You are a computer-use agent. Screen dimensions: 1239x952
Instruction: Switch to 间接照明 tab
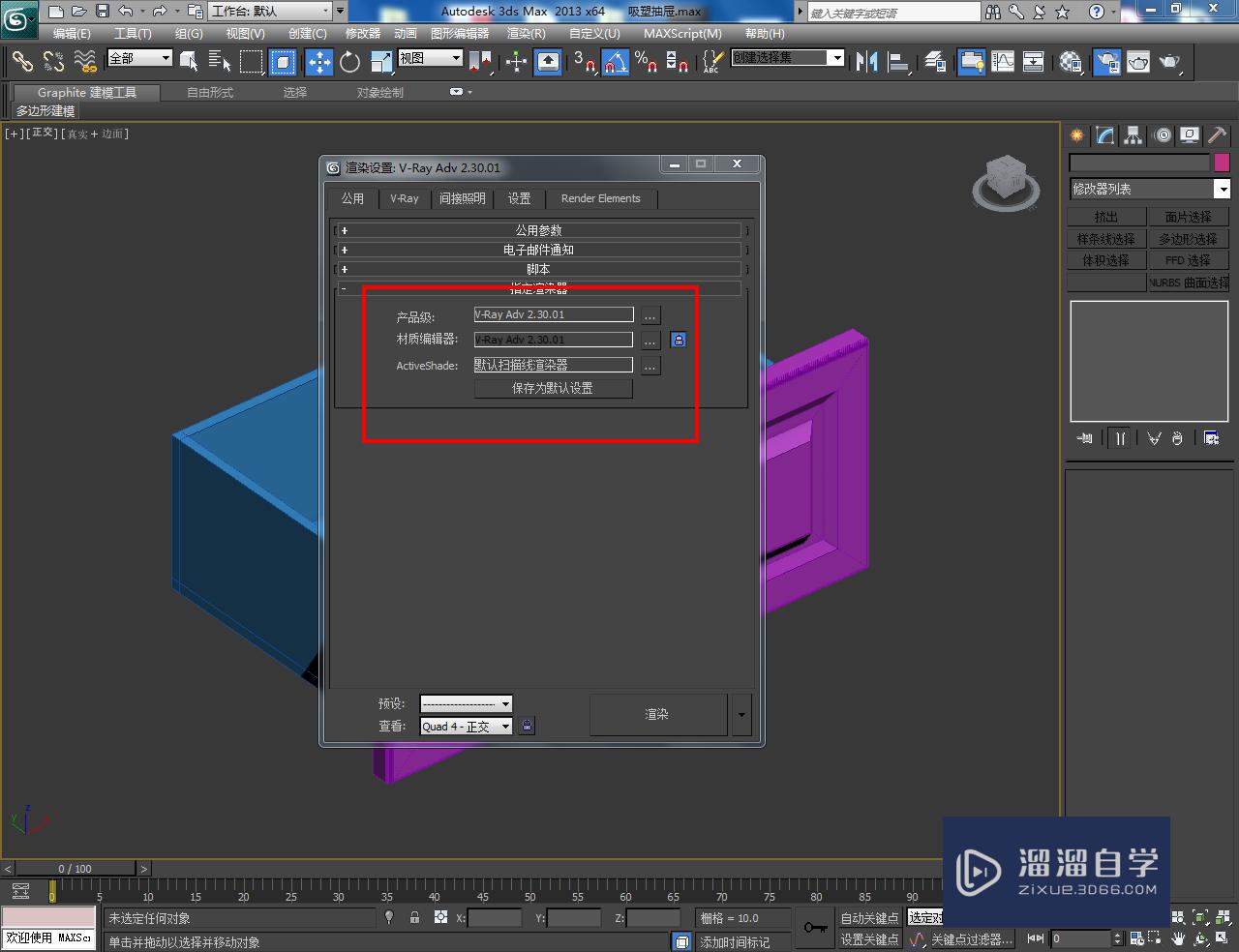[463, 198]
